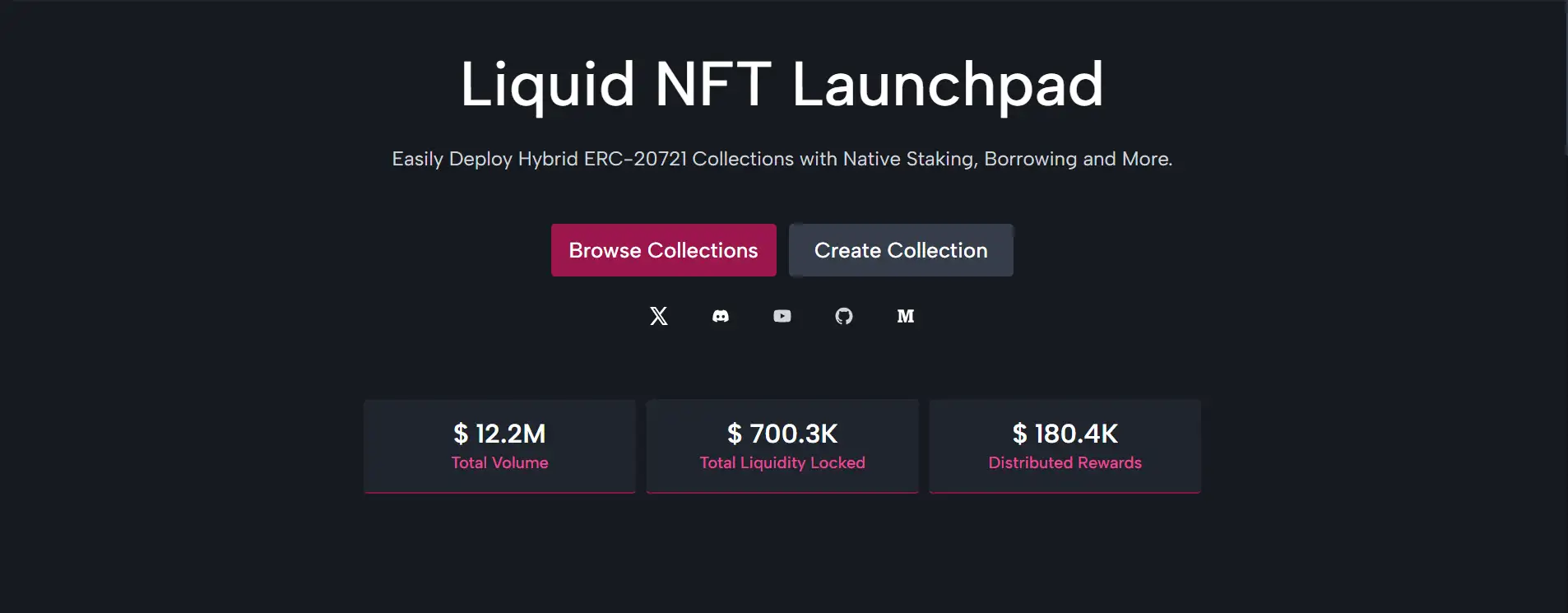Select the Total Liquidity Locked label
This screenshot has width=1568, height=613.
click(782, 462)
